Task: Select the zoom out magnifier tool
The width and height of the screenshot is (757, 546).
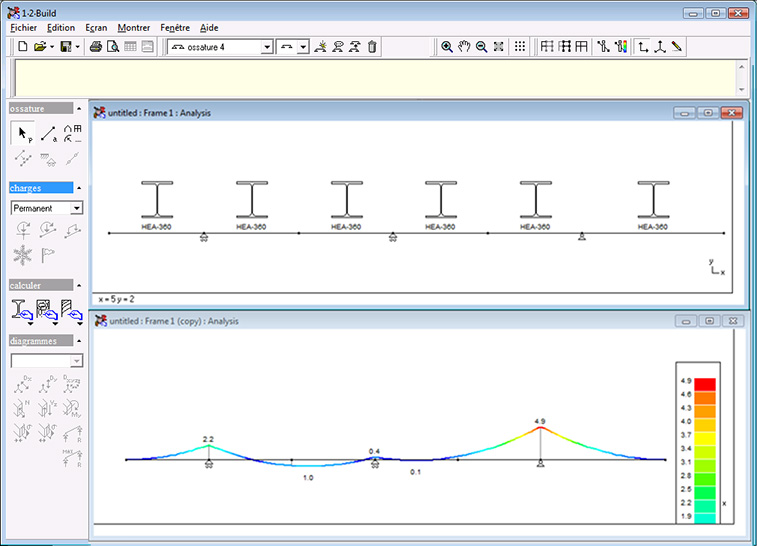Action: (481, 47)
